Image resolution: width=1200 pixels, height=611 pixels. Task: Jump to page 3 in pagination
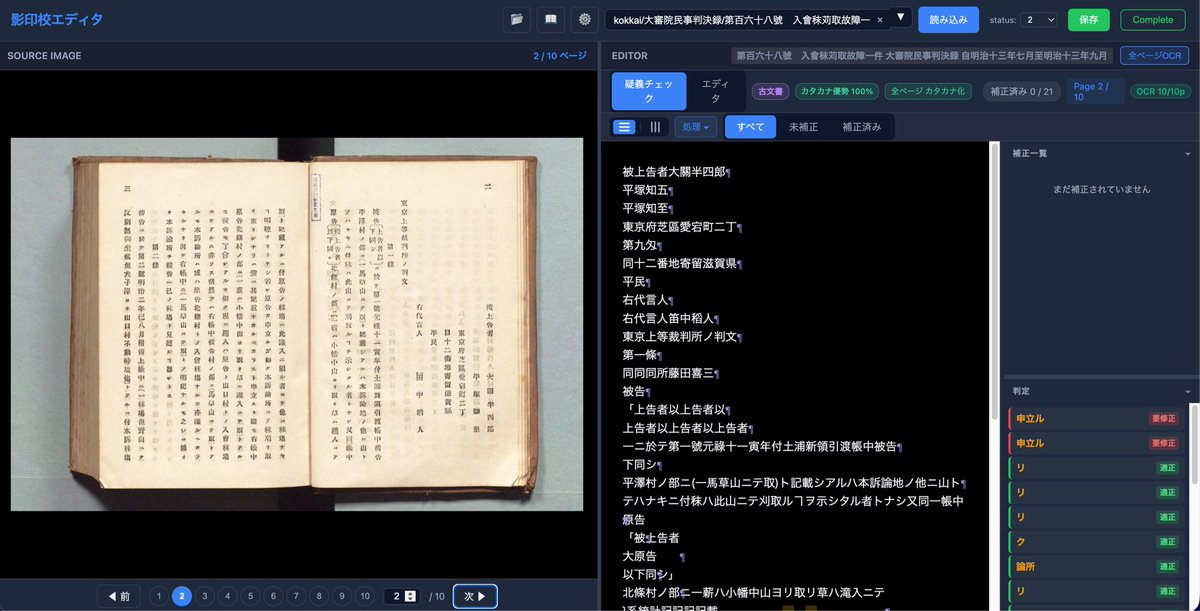(x=204, y=596)
